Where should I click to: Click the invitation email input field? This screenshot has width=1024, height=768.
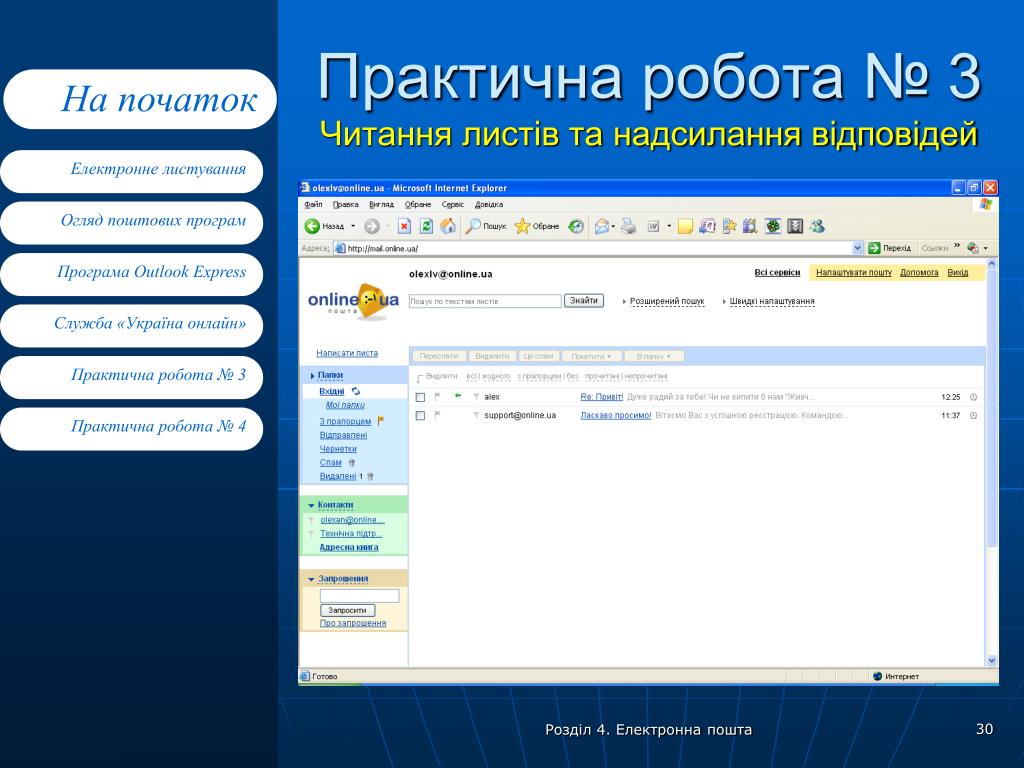(x=359, y=596)
